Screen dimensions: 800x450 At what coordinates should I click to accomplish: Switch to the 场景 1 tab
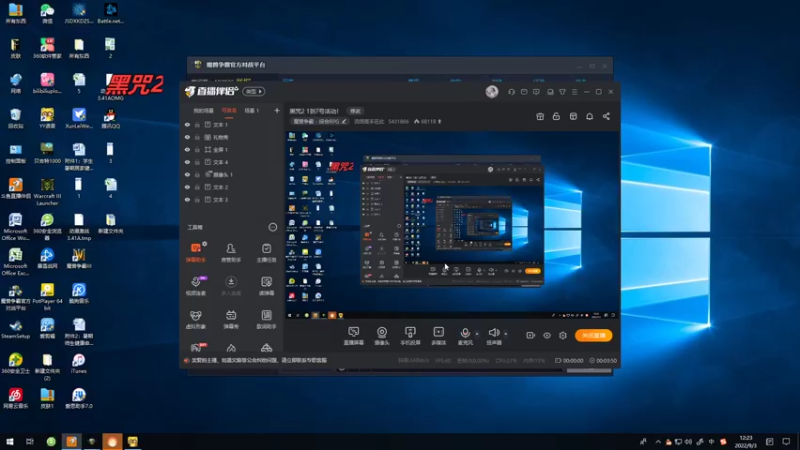point(252,111)
